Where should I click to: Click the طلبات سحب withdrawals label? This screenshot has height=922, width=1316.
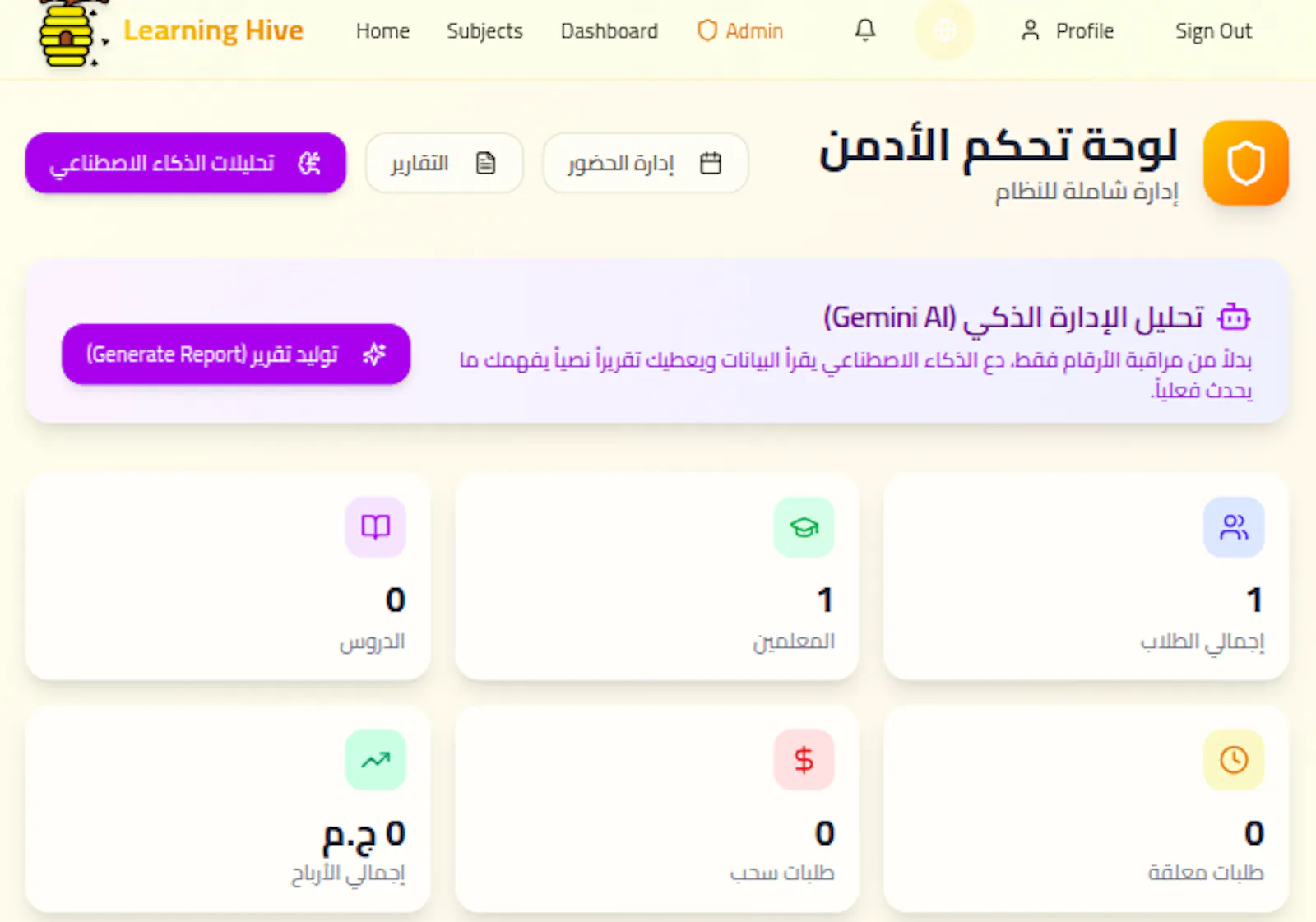pos(782,873)
